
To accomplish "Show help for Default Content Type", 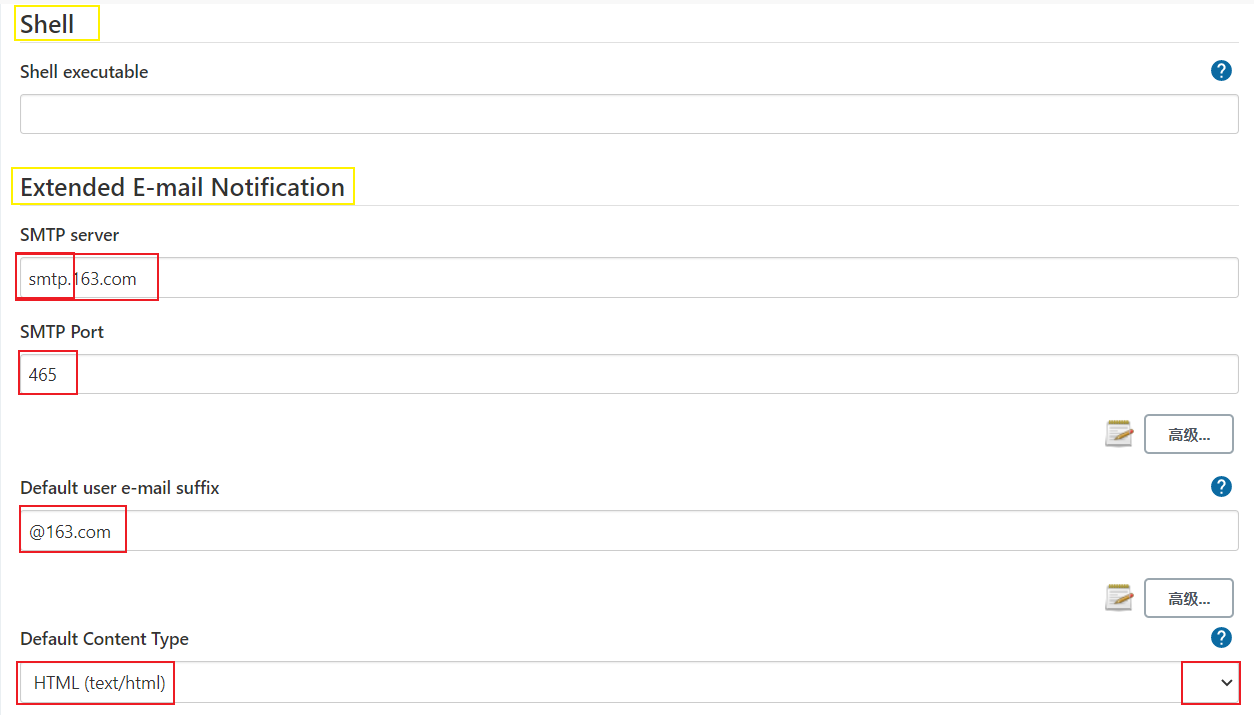I will pyautogui.click(x=1221, y=638).
